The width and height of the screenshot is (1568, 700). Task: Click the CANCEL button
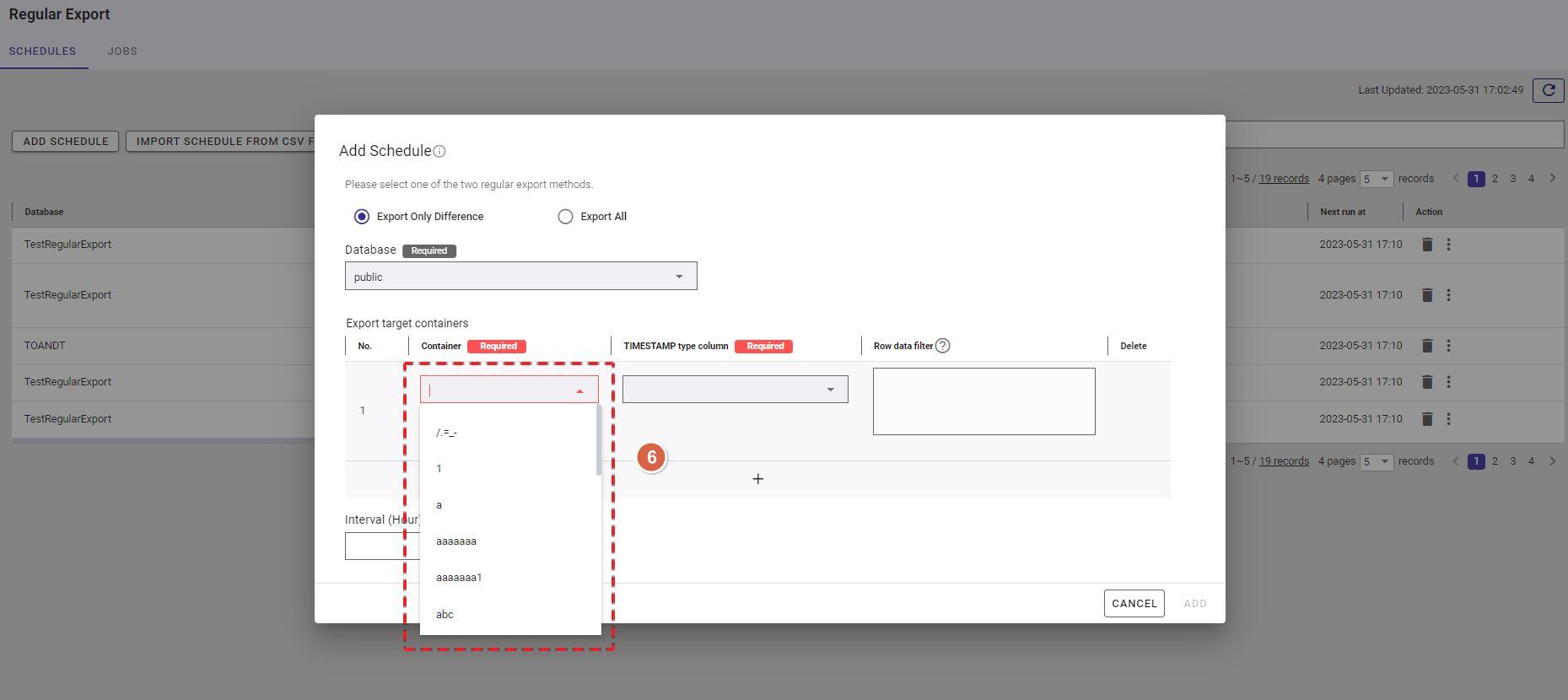click(x=1134, y=604)
